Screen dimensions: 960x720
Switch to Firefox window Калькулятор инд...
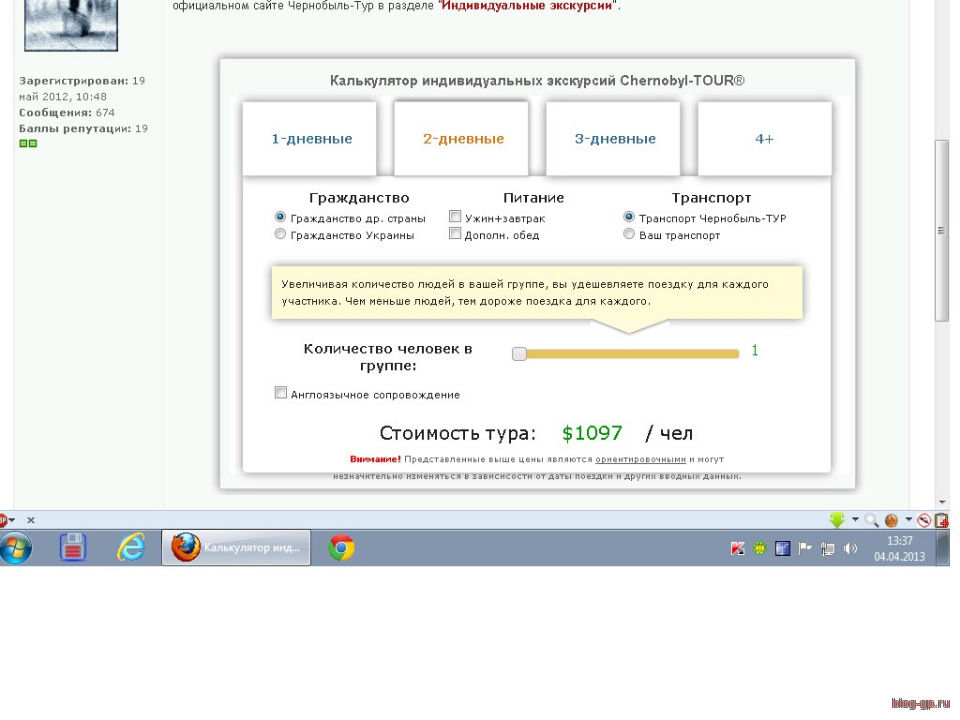coord(236,547)
